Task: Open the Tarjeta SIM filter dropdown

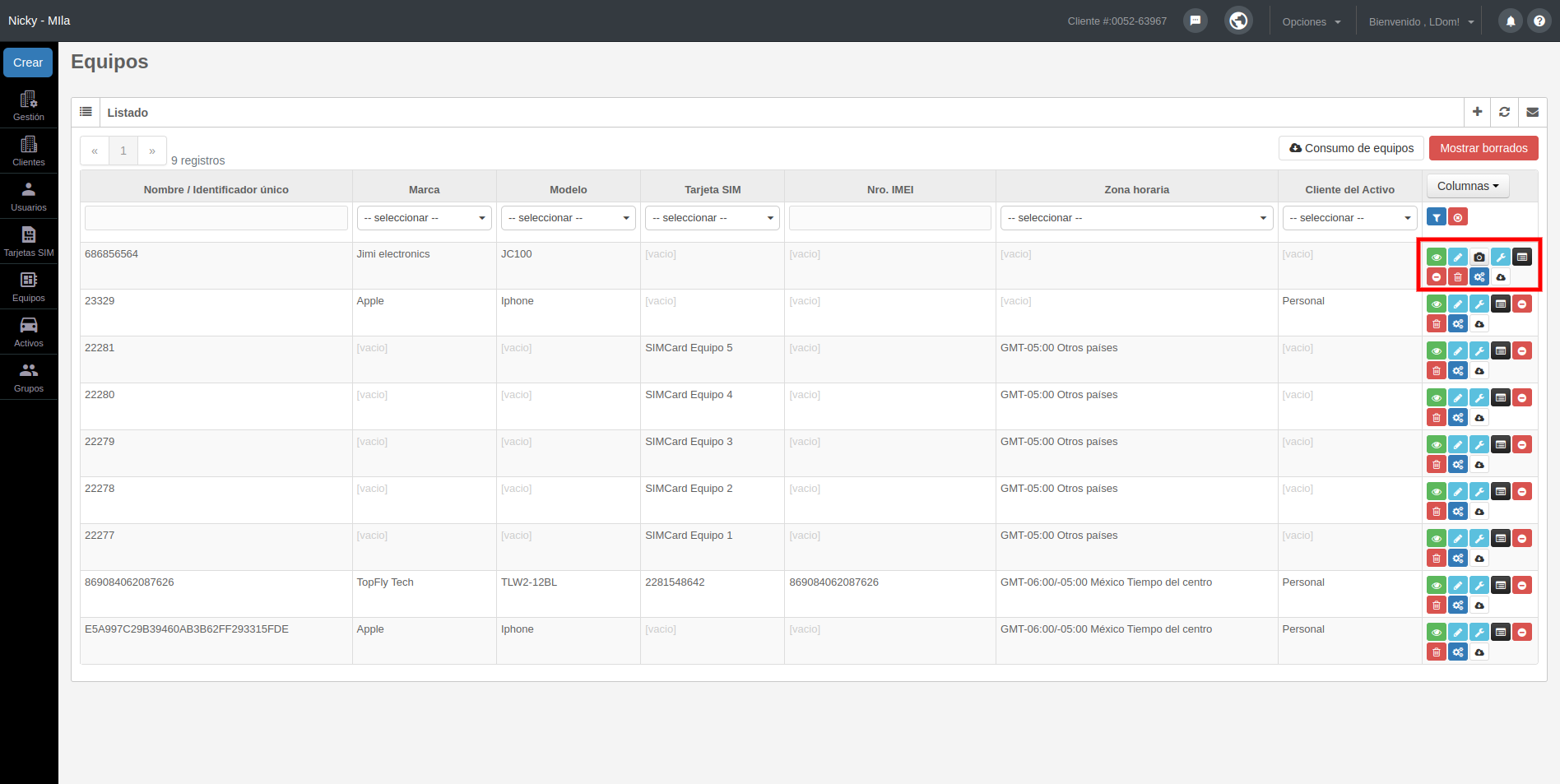Action: pyautogui.click(x=713, y=218)
